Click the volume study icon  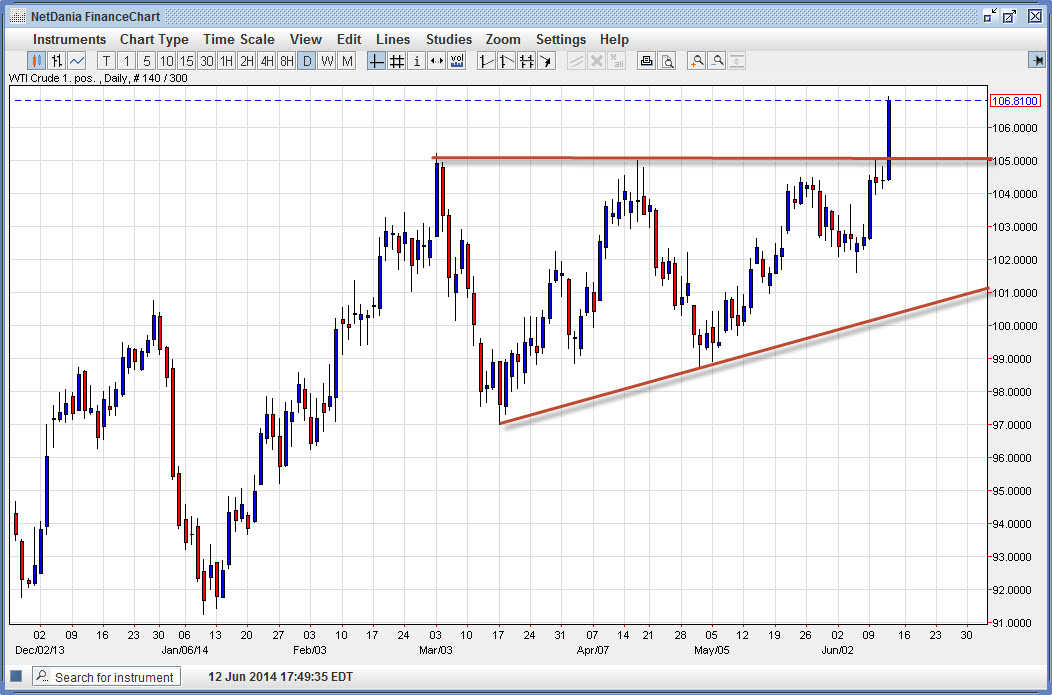[x=457, y=61]
